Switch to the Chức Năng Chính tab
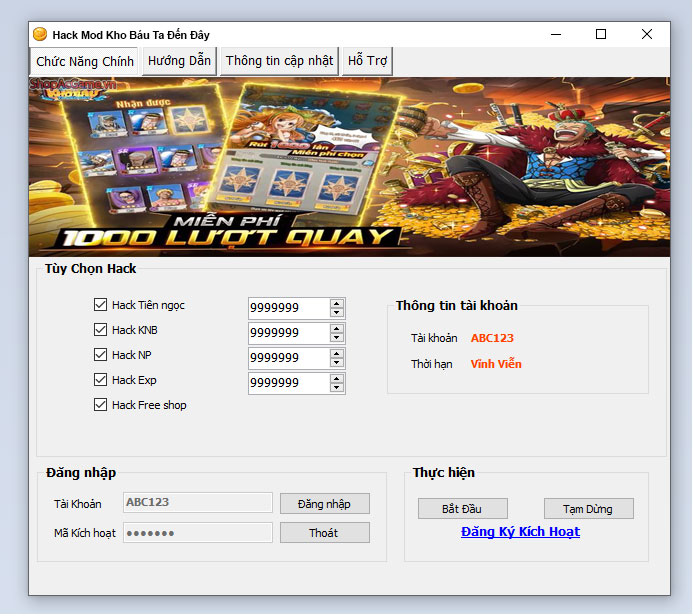Screen dimensions: 693x616 pos(84,61)
